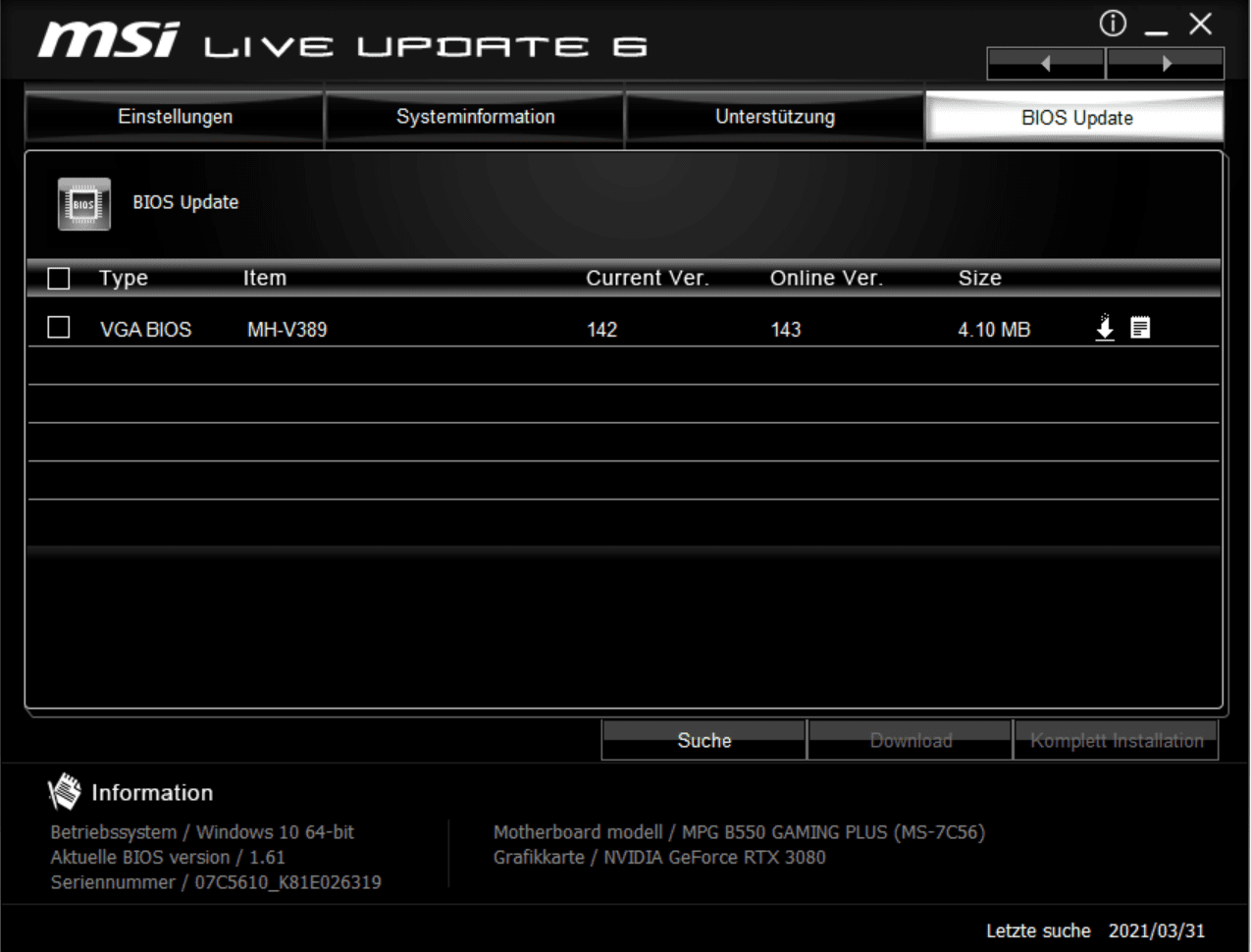Screen dimensions: 1251x952
Task: Click the Current Ver. column header
Action: coord(647,278)
